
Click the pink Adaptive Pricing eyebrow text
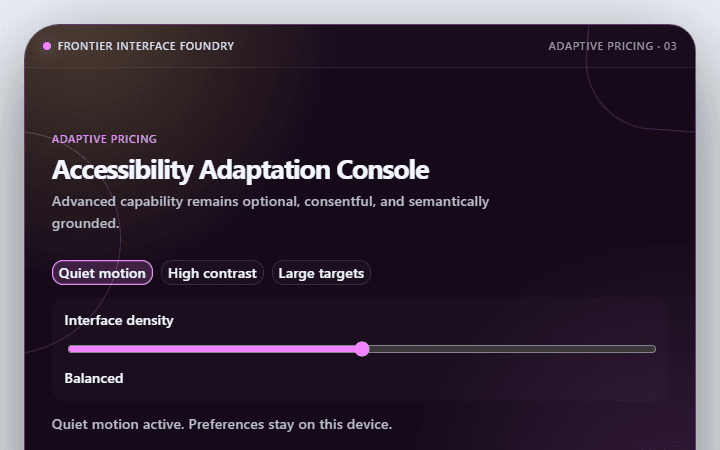(x=104, y=139)
